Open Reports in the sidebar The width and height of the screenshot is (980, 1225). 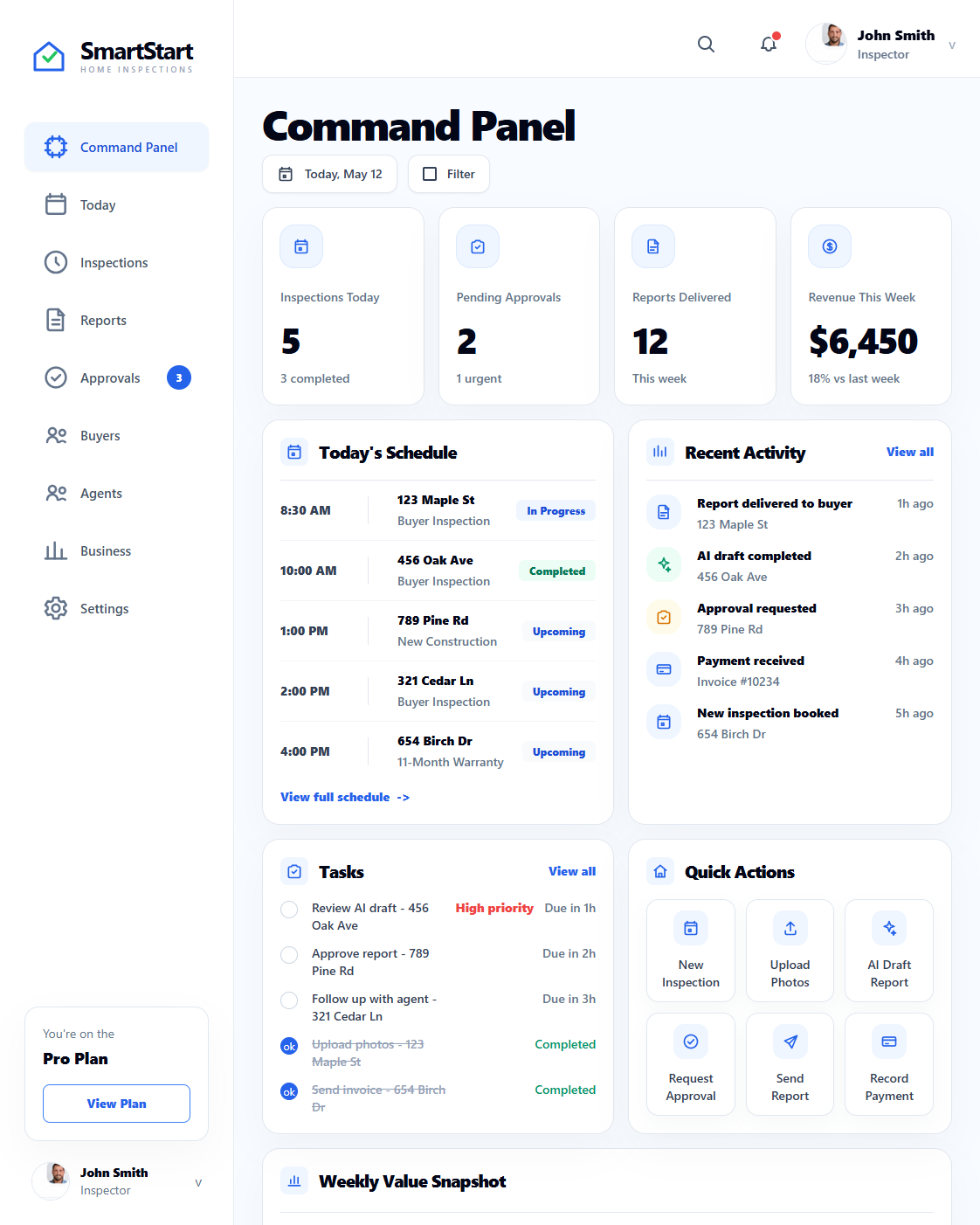pos(116,320)
